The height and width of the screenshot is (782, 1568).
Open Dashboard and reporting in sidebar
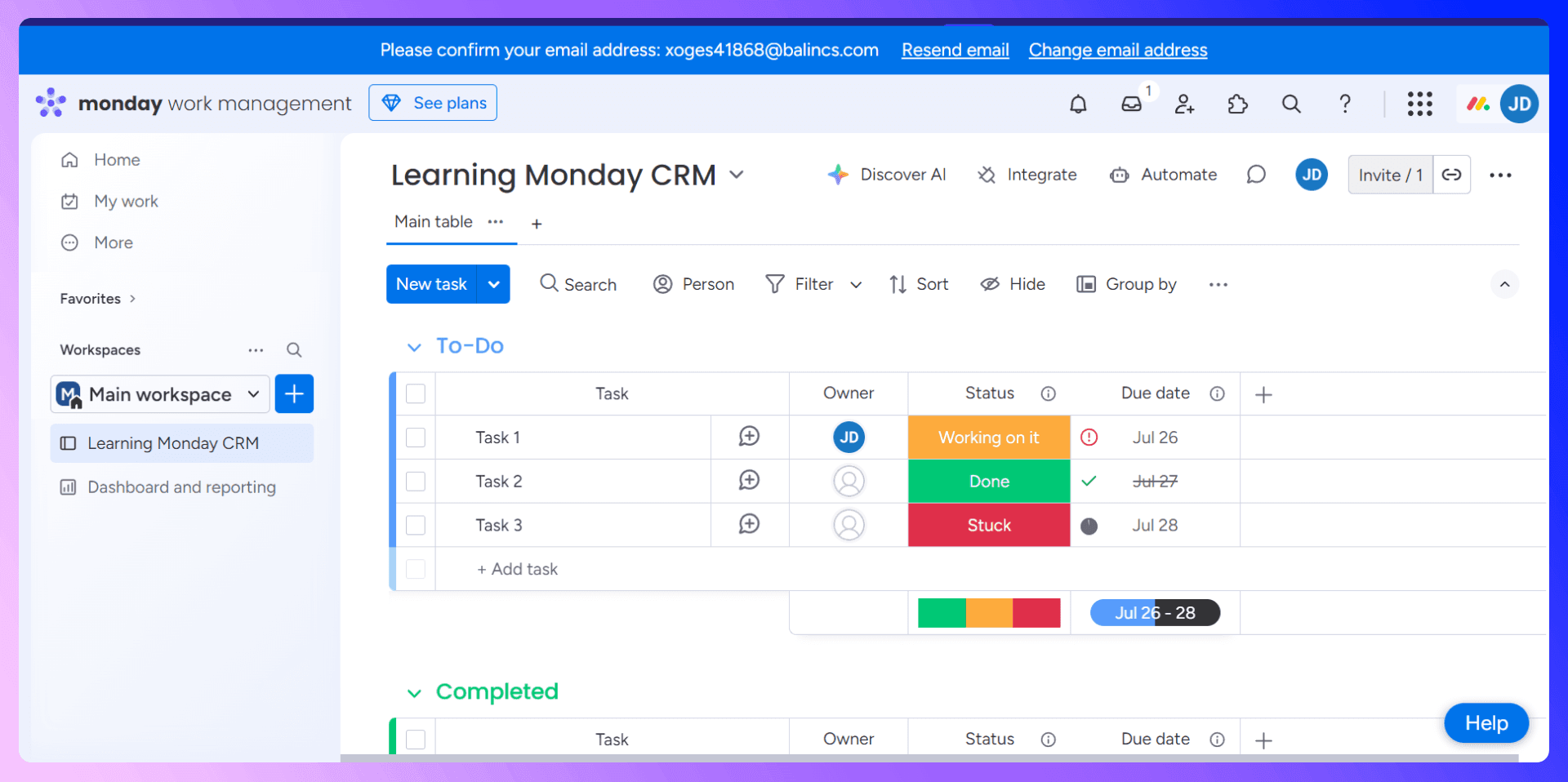click(x=182, y=487)
